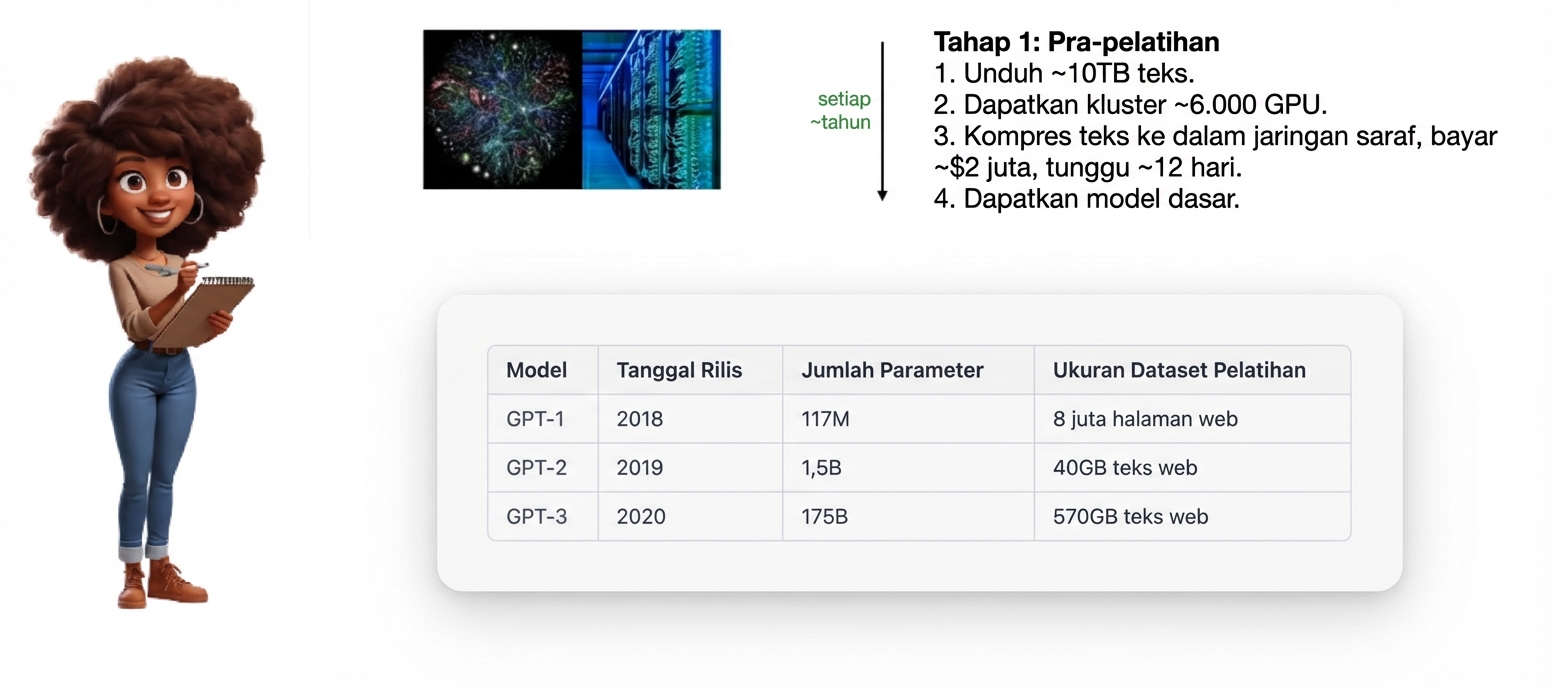Select the "8 juta halaman web" cell

[1145, 419]
